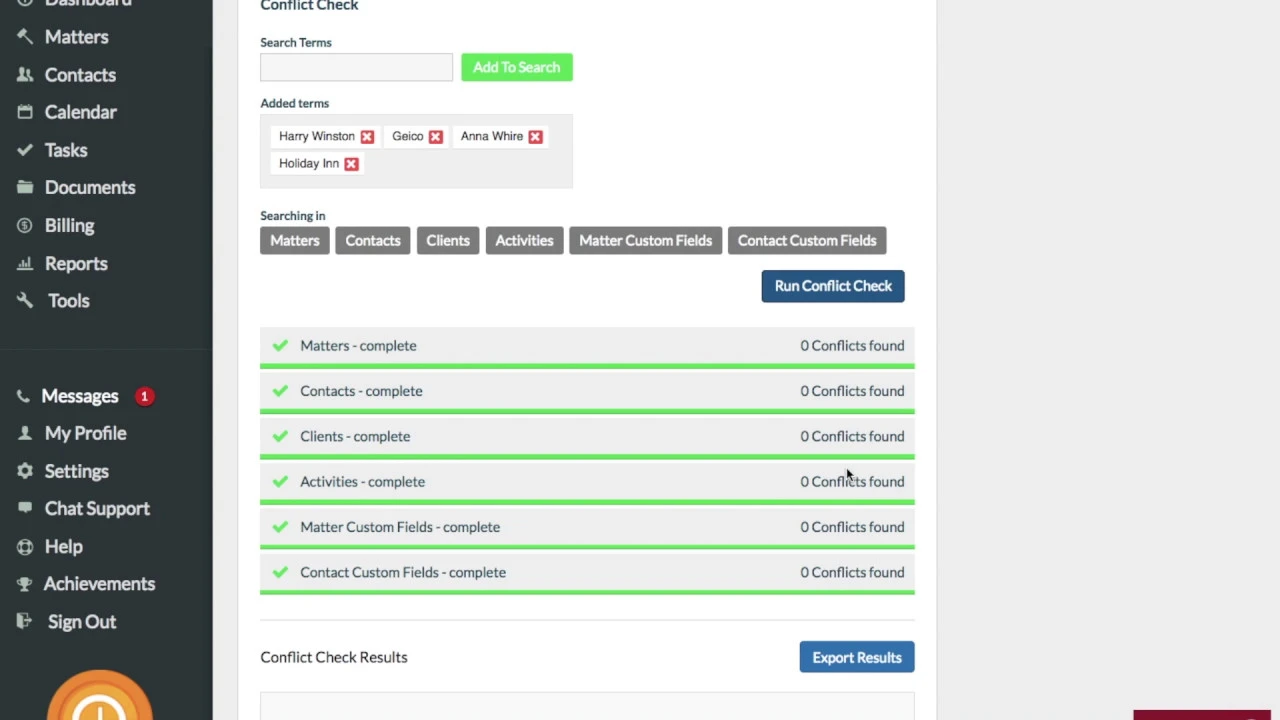Open Messages from the sidebar
Viewport: 1280px width, 720px height.
80,396
